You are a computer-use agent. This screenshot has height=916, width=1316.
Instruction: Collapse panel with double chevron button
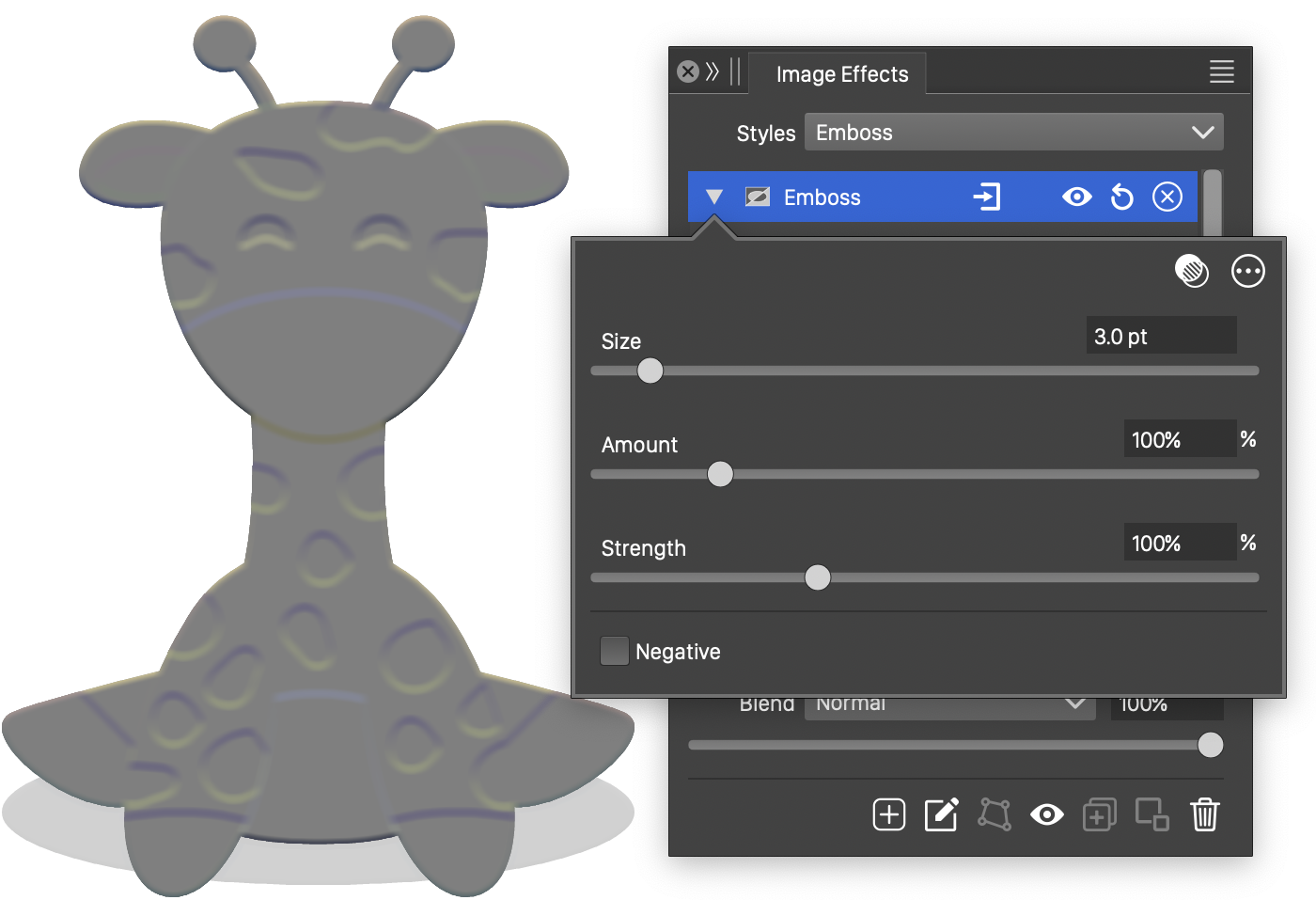coord(713,72)
